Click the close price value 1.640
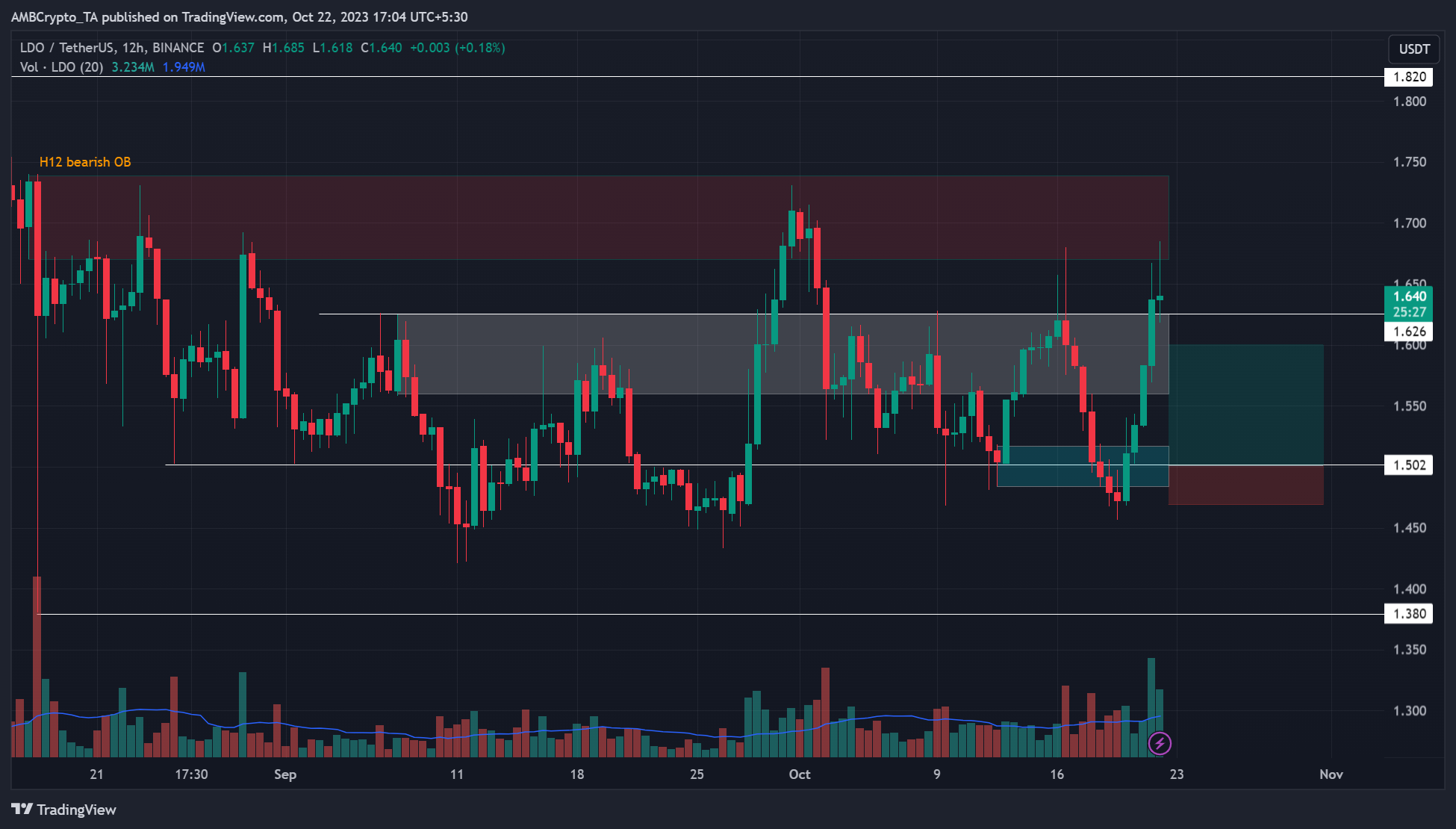The image size is (1456, 829). [x=386, y=48]
